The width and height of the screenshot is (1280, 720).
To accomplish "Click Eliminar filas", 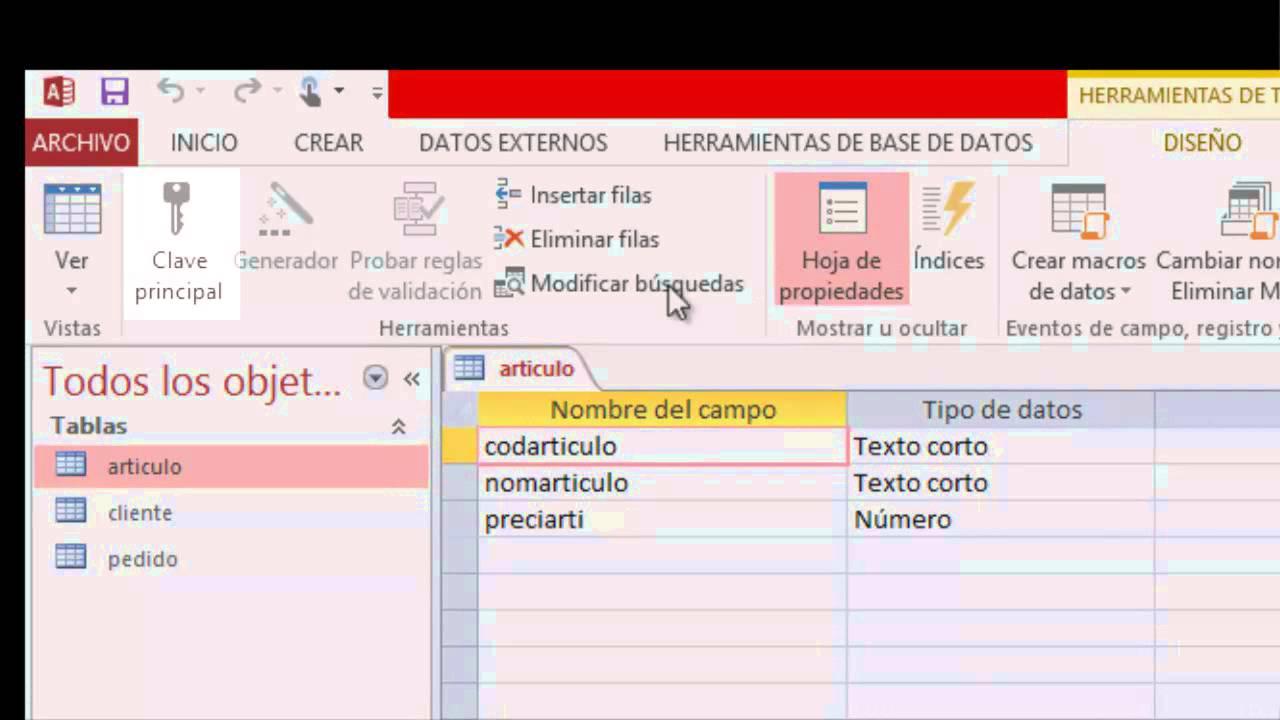I will point(577,239).
